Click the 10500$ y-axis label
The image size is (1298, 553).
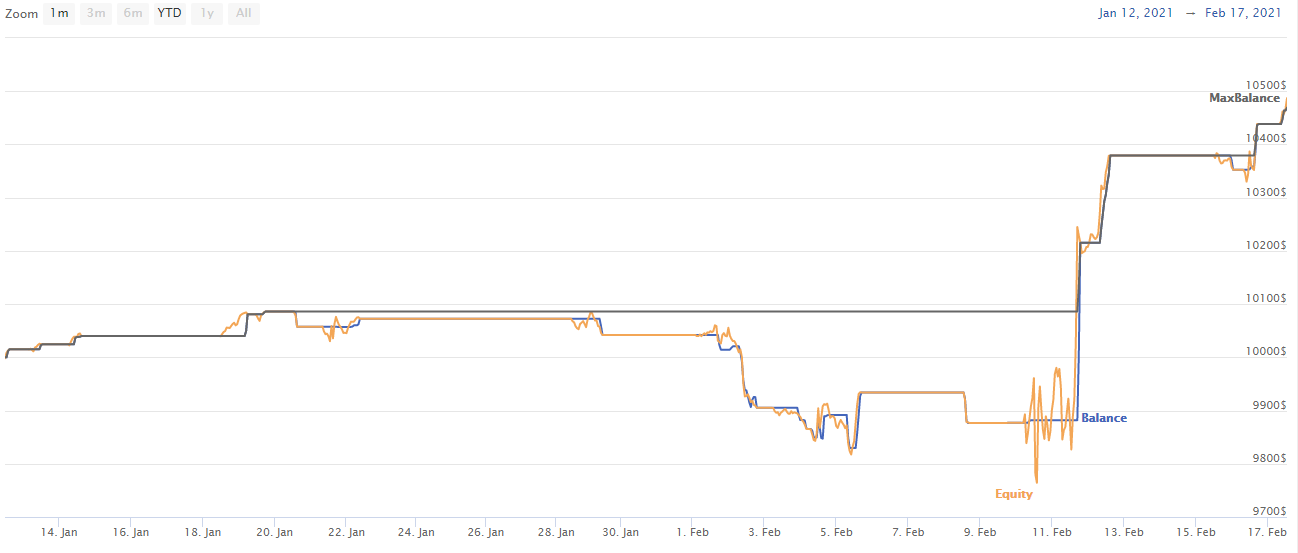(1267, 84)
